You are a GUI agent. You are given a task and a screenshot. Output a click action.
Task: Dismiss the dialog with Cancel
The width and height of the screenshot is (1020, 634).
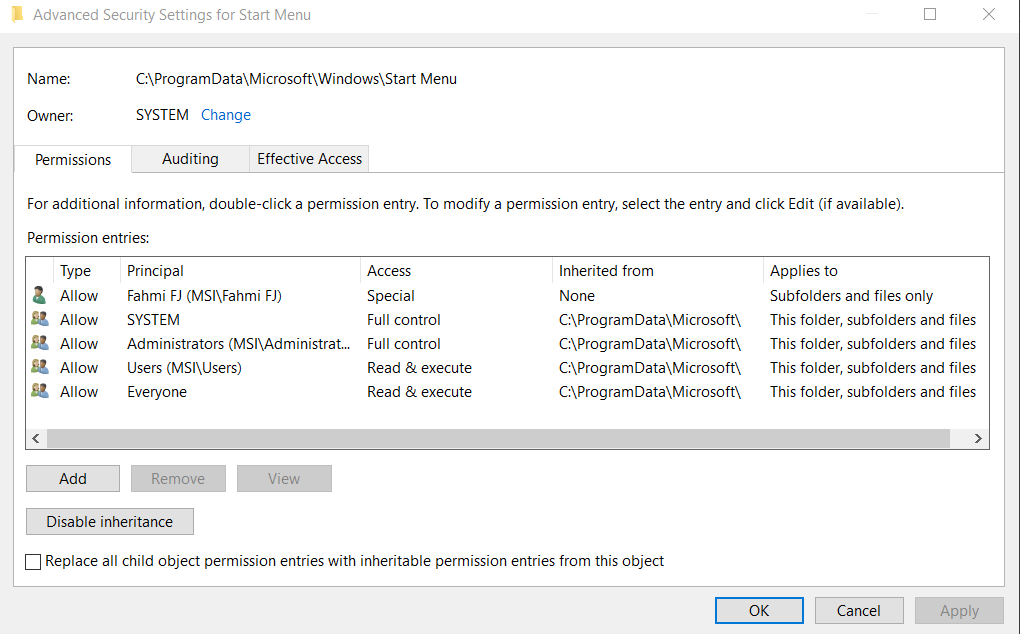pos(859,611)
